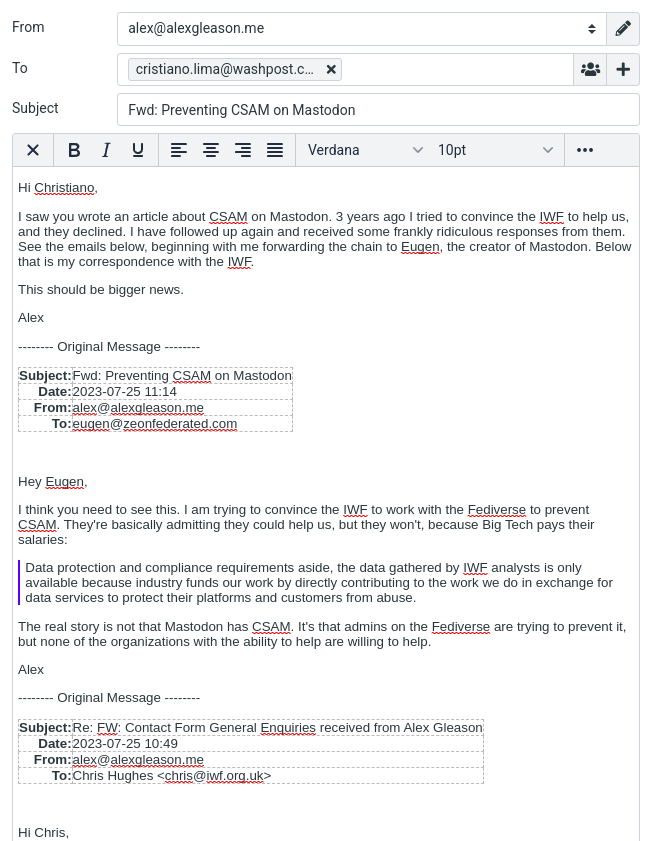Click the "Hi Chris," line at bottom
Image resolution: width=650 pixels, height=841 pixels.
[43, 832]
